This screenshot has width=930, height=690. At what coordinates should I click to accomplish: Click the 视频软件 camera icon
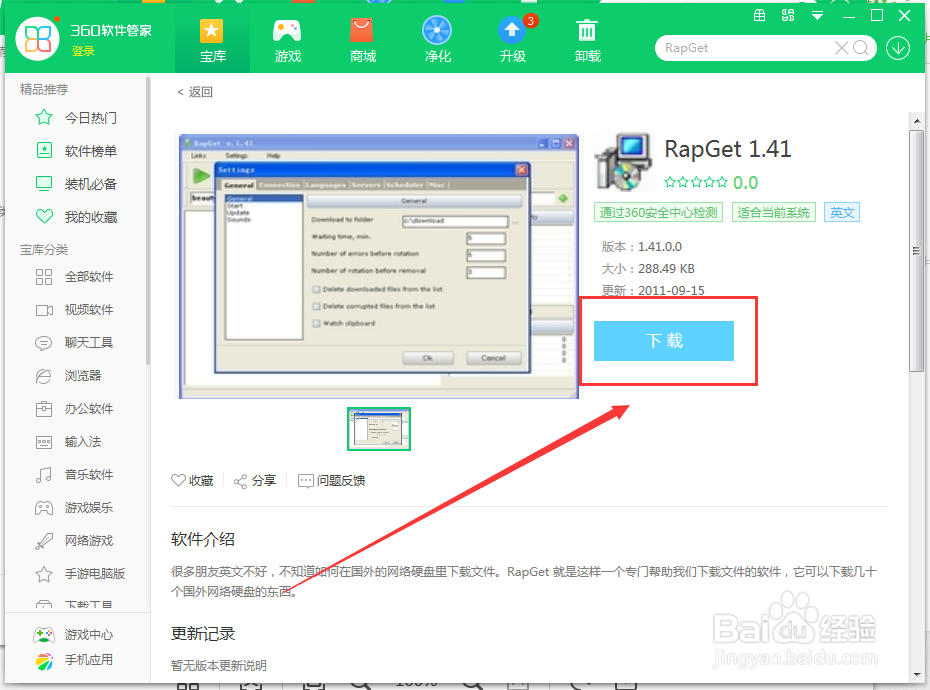click(44, 310)
